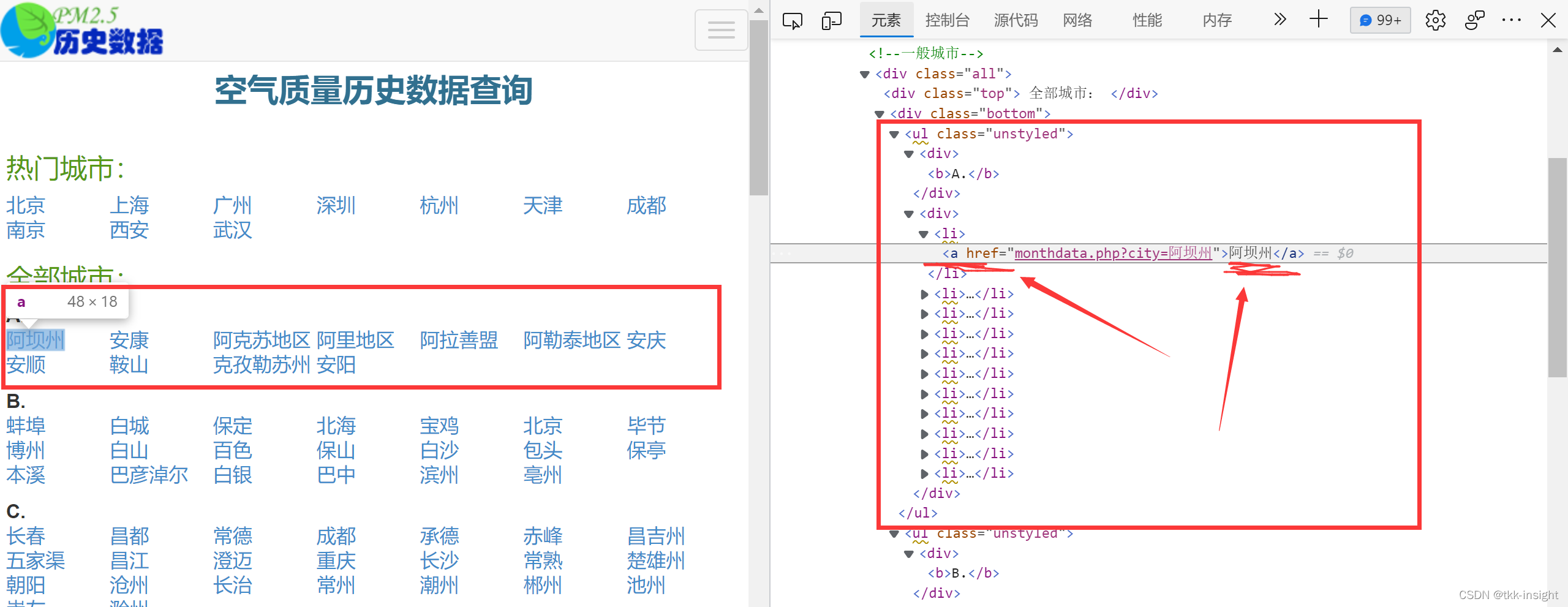Open the 楚雄州 city link
Screen dimensions: 1568x607
(656, 560)
